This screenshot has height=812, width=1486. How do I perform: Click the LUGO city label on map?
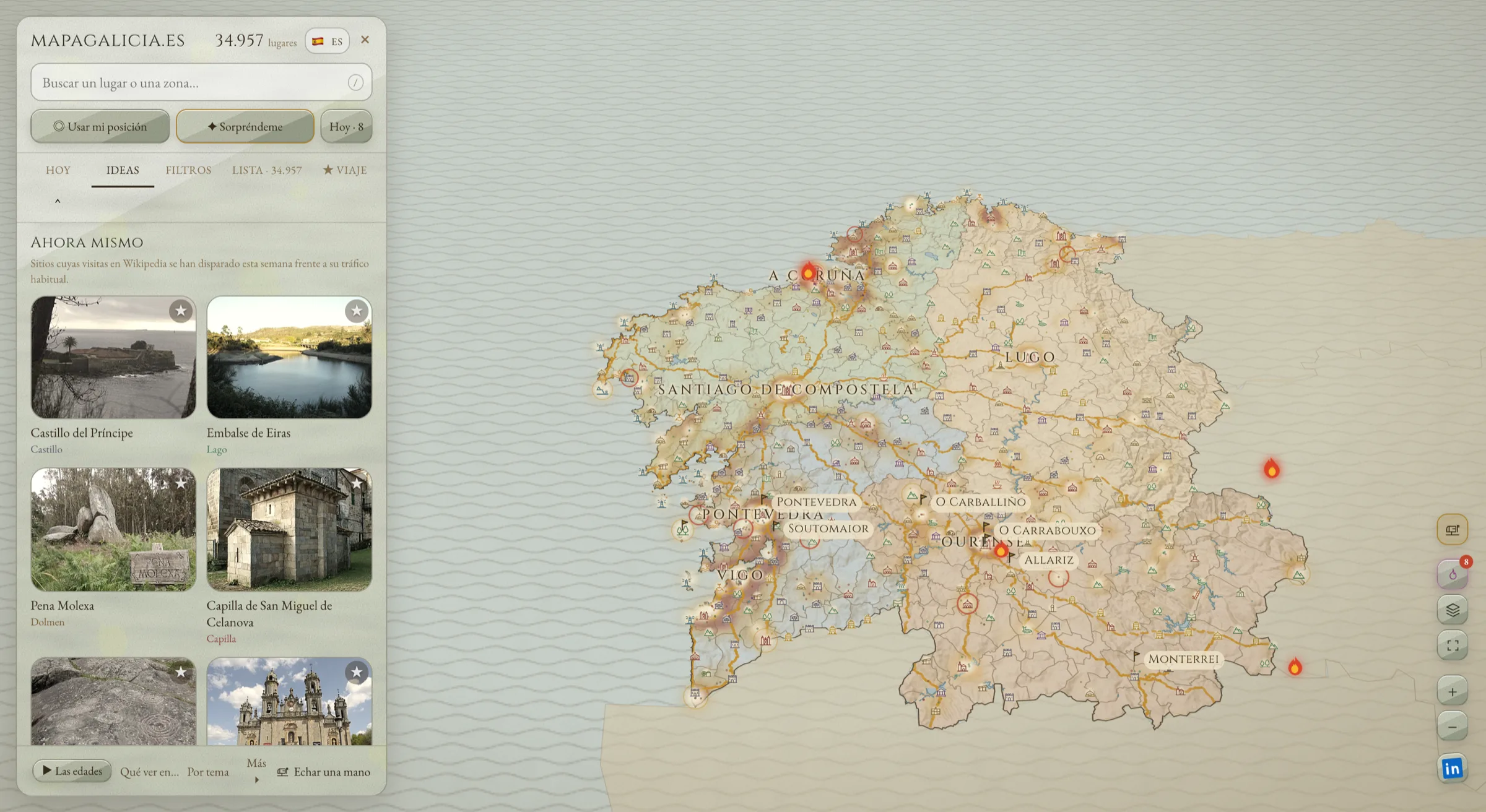(x=1030, y=357)
